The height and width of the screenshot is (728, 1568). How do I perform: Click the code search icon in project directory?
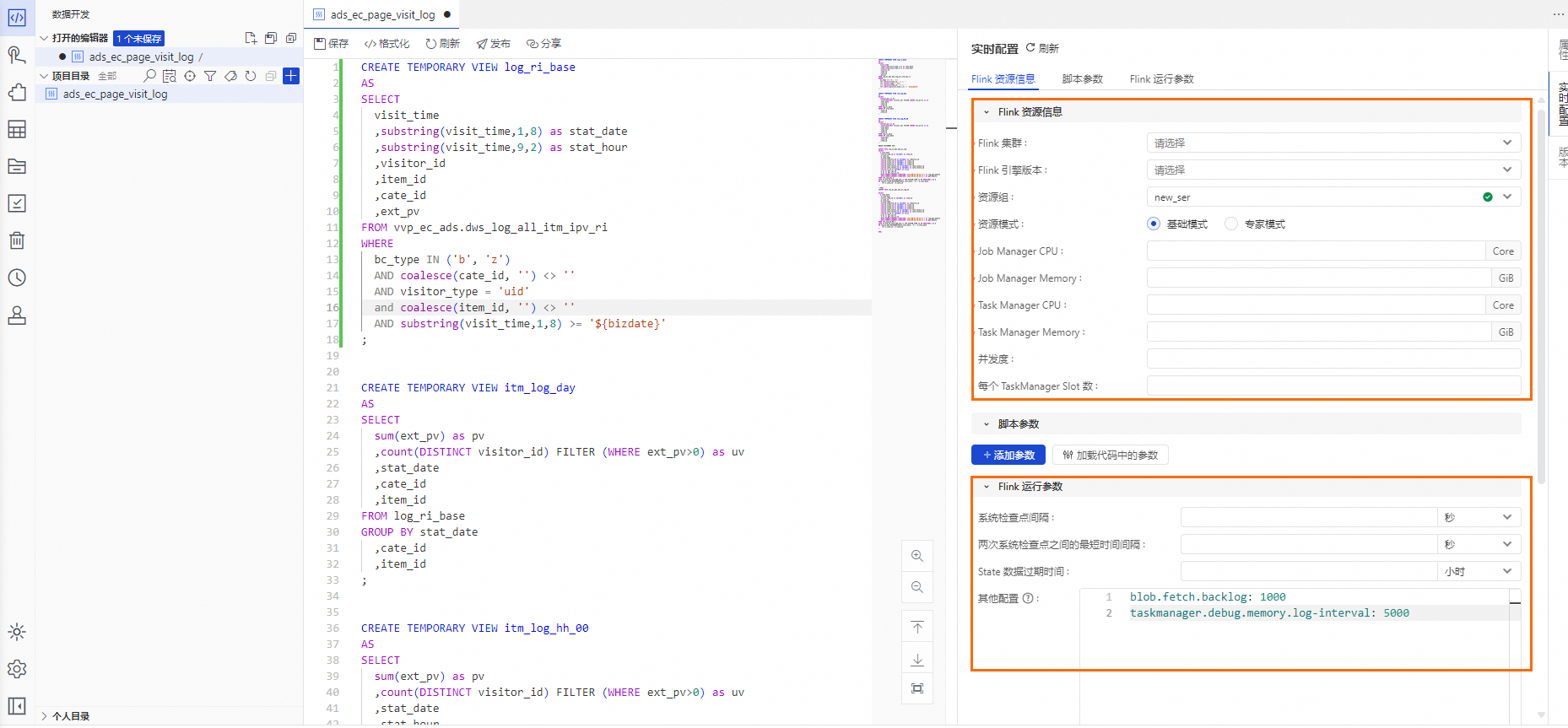pos(170,76)
